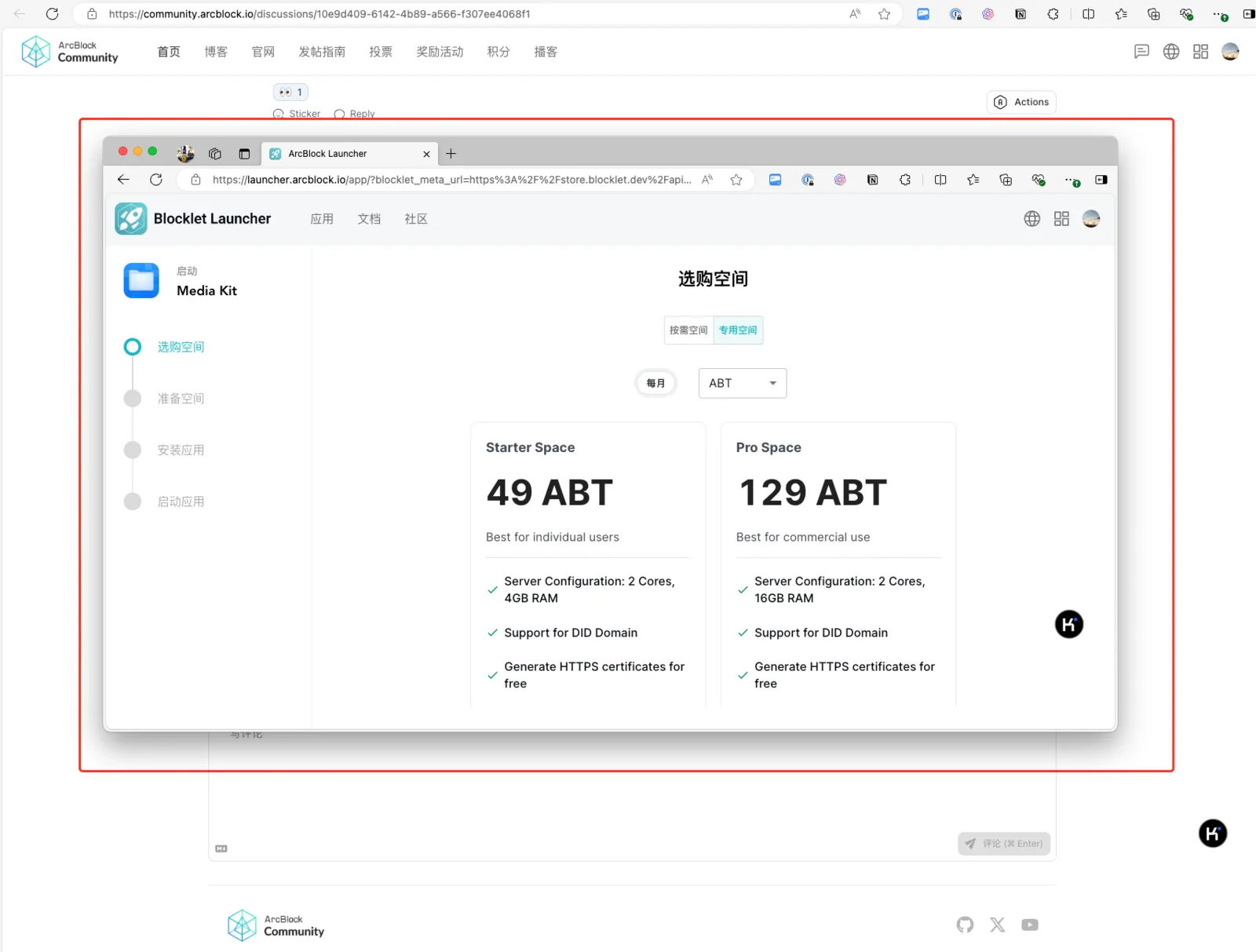
Task: Open collections in outer browser toolbar
Action: tap(1153, 14)
